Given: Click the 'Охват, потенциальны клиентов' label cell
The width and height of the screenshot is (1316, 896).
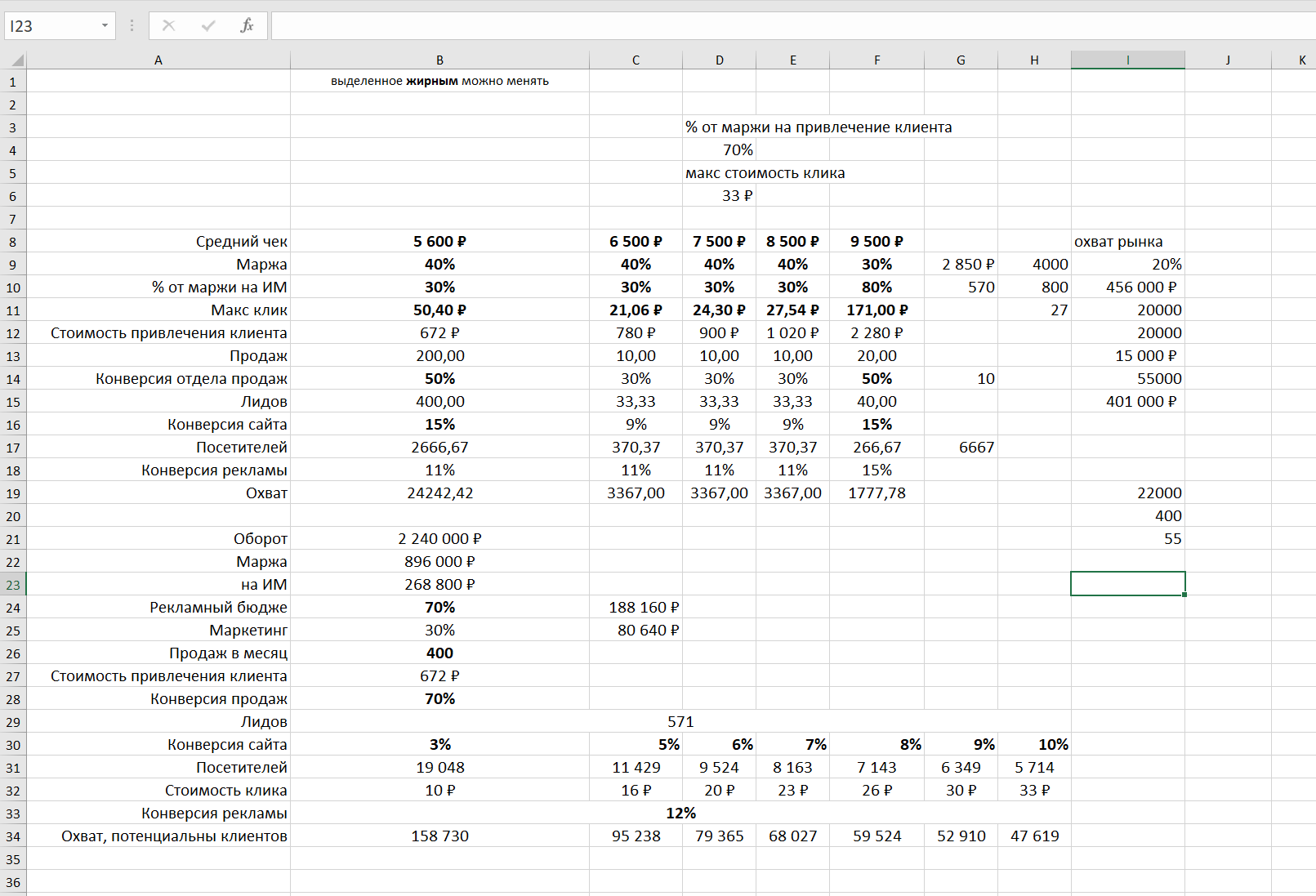Looking at the screenshot, I should pyautogui.click(x=158, y=836).
